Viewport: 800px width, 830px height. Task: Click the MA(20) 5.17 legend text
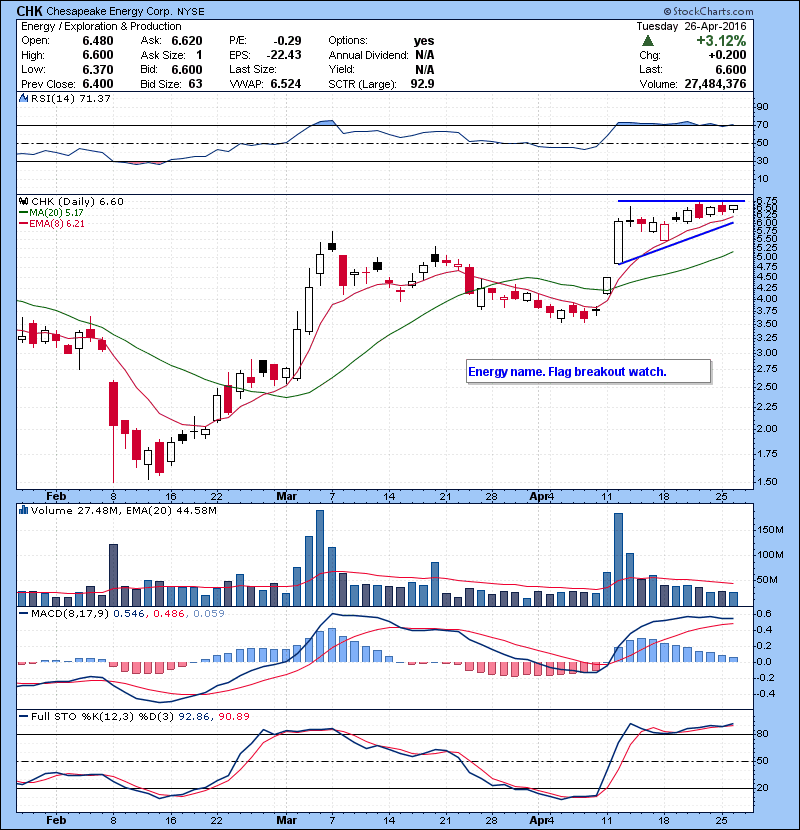tap(56, 212)
